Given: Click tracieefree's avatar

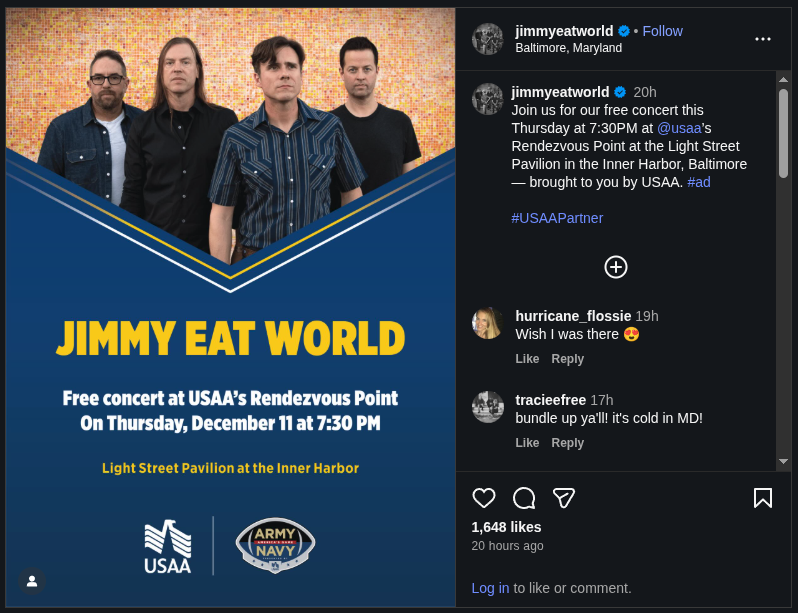Looking at the screenshot, I should [x=488, y=407].
